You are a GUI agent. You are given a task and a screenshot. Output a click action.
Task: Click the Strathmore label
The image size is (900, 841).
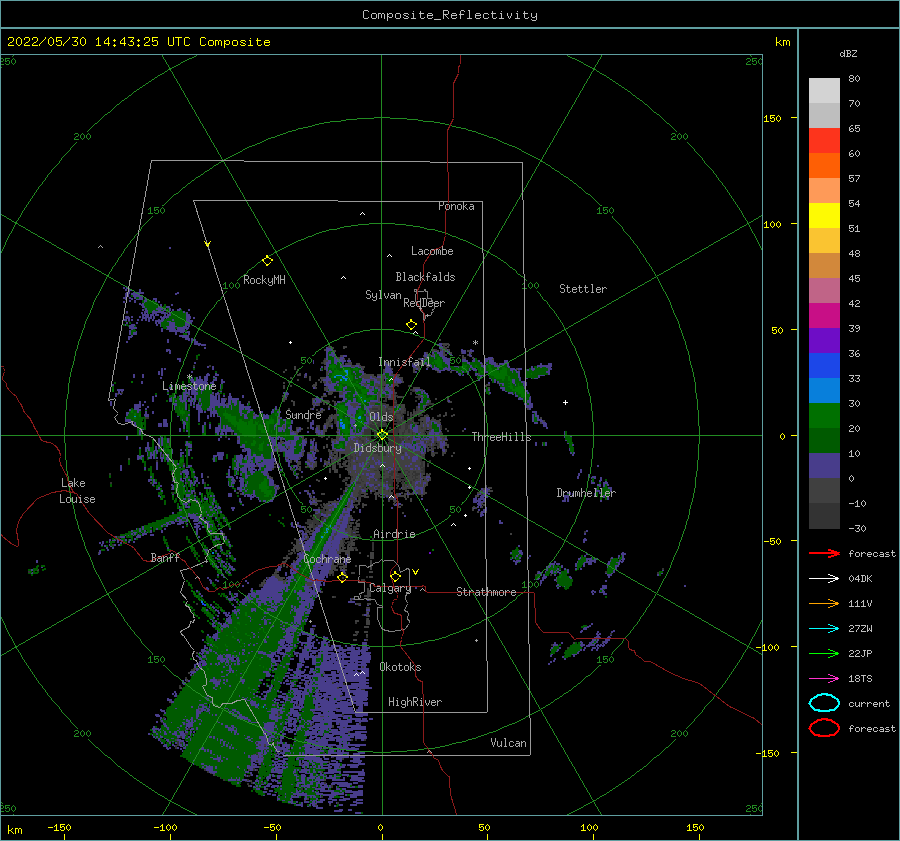486,592
